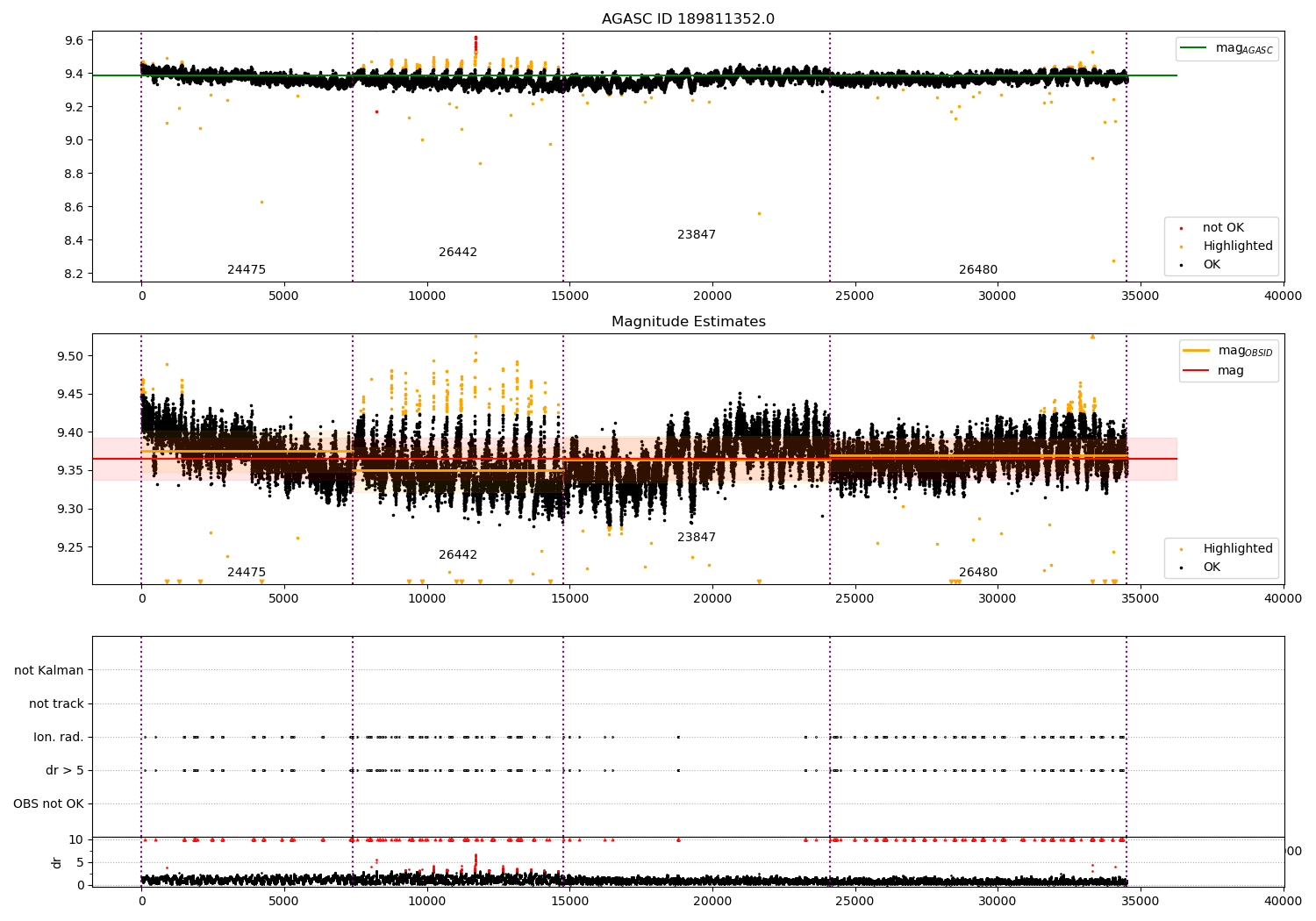This screenshot has width=1316, height=921.
Task: Click OBSID label 26442 in Magnitude Estimates plot
Action: [x=458, y=554]
